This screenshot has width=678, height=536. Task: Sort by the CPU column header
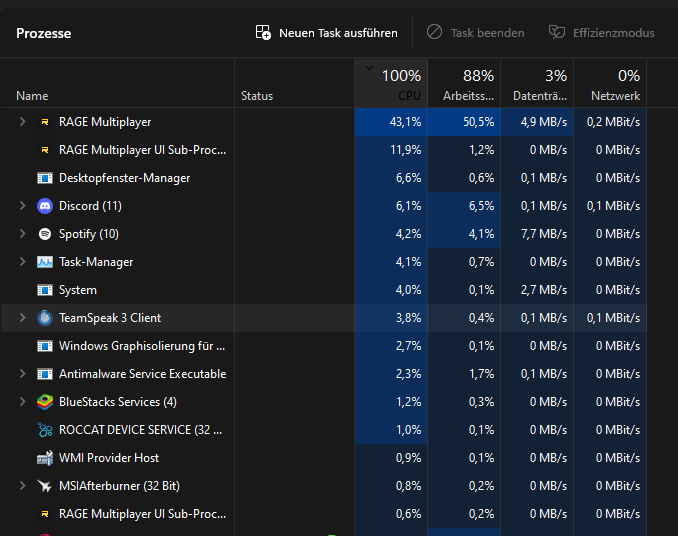click(x=391, y=83)
